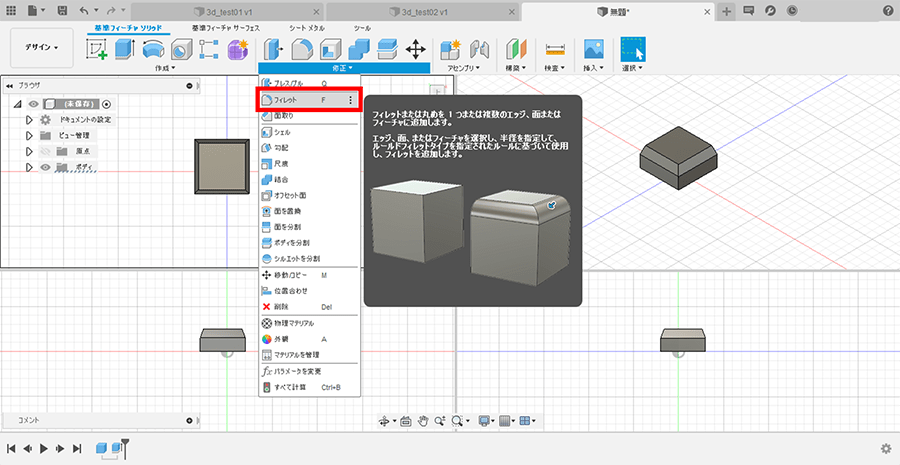
Task: Toggle visibility eye of 原点 folder
Action: (x=45, y=151)
